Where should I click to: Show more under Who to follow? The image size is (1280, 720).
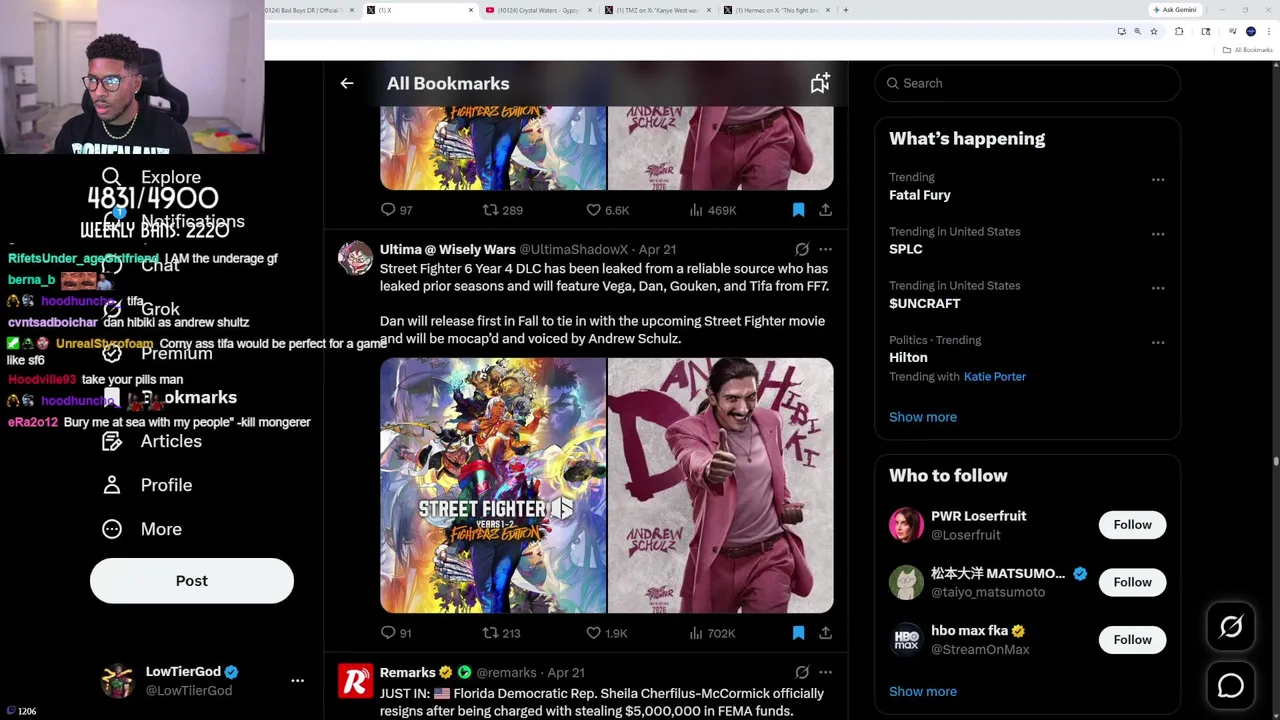[x=923, y=692]
